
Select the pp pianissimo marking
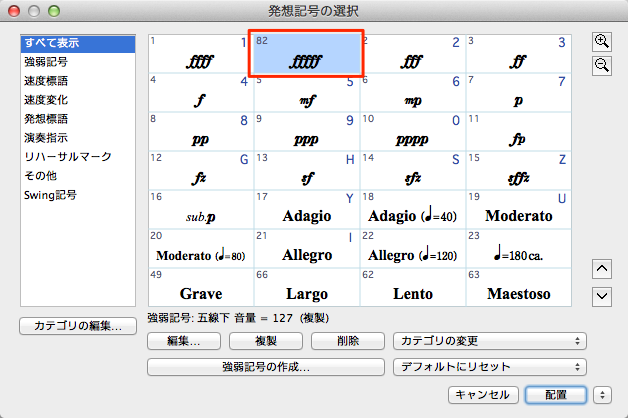201,132
